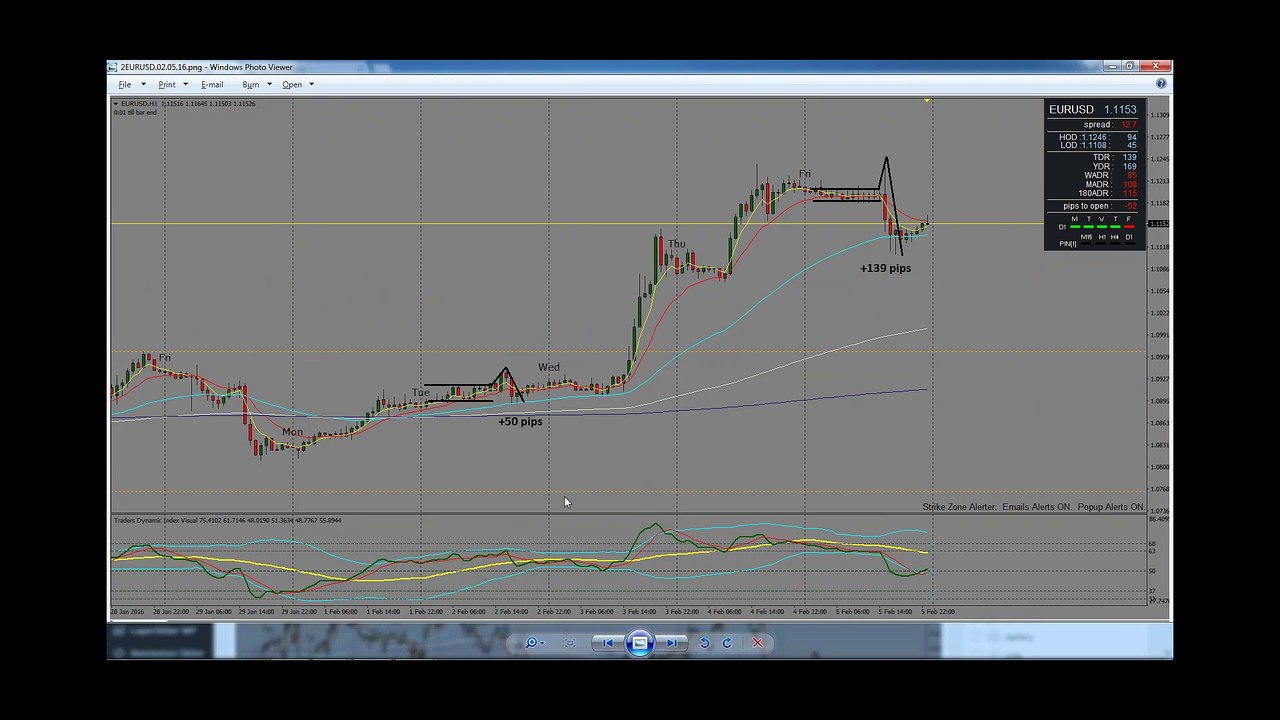
Task: Maximize the Photo Viewer window
Action: click(1129, 67)
